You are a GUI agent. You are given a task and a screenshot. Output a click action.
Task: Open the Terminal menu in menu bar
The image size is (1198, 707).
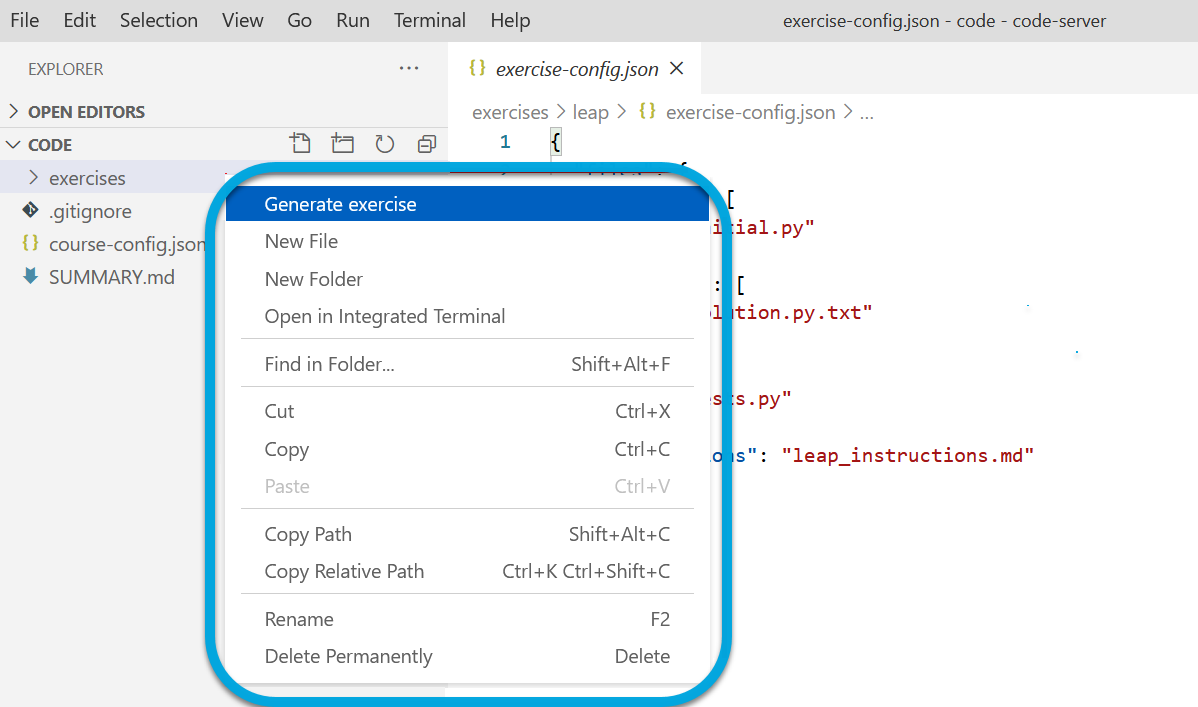tap(429, 20)
